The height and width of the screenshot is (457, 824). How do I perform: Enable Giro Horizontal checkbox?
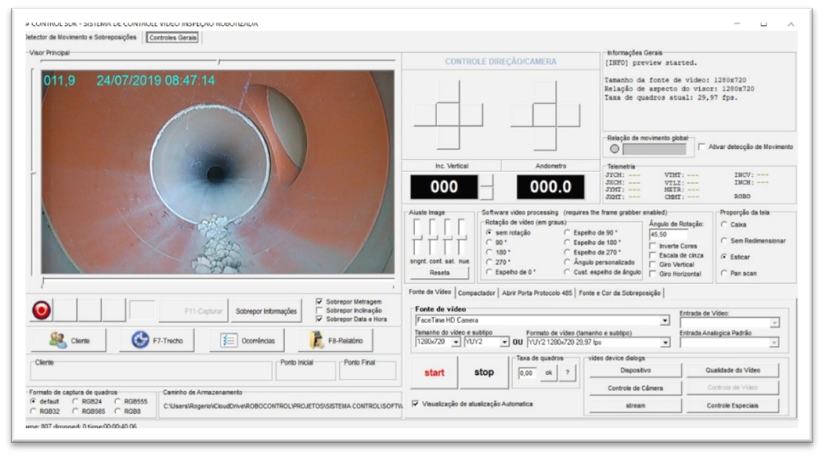(653, 274)
